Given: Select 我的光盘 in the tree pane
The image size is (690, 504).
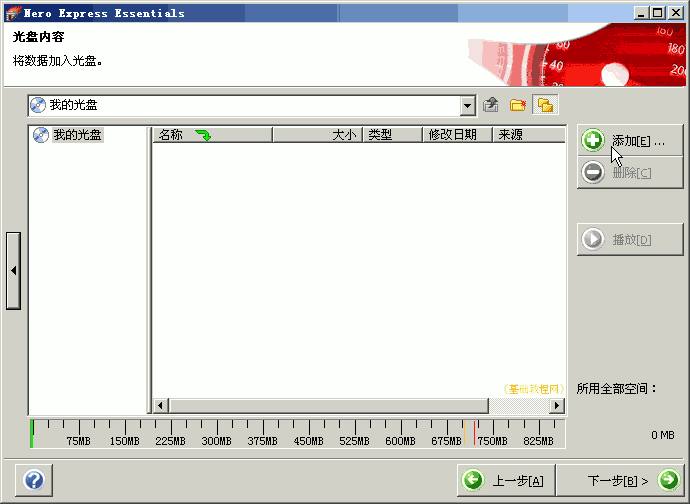Looking at the screenshot, I should [76, 135].
